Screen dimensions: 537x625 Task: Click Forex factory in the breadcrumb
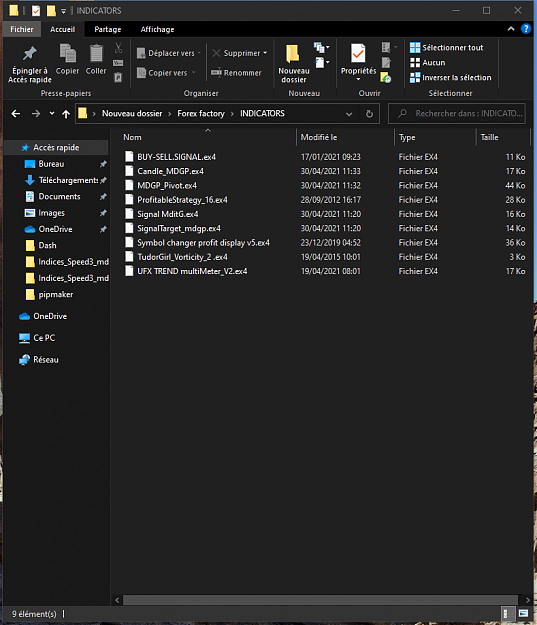coord(201,114)
